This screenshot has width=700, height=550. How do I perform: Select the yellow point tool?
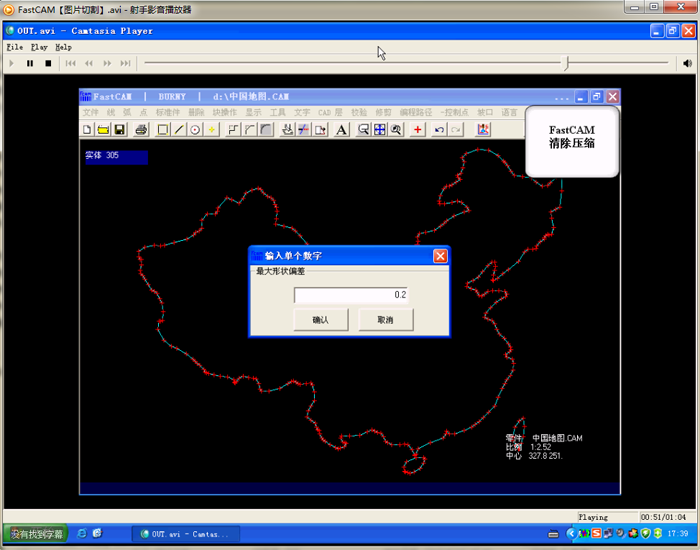tap(211, 129)
